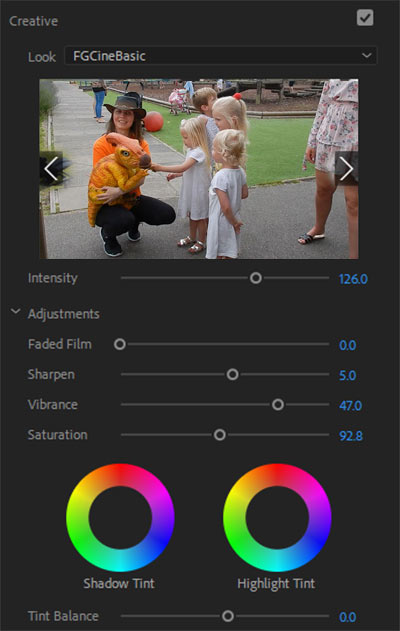Open the Look dropdown showing FGCineBasic

click(x=221, y=56)
